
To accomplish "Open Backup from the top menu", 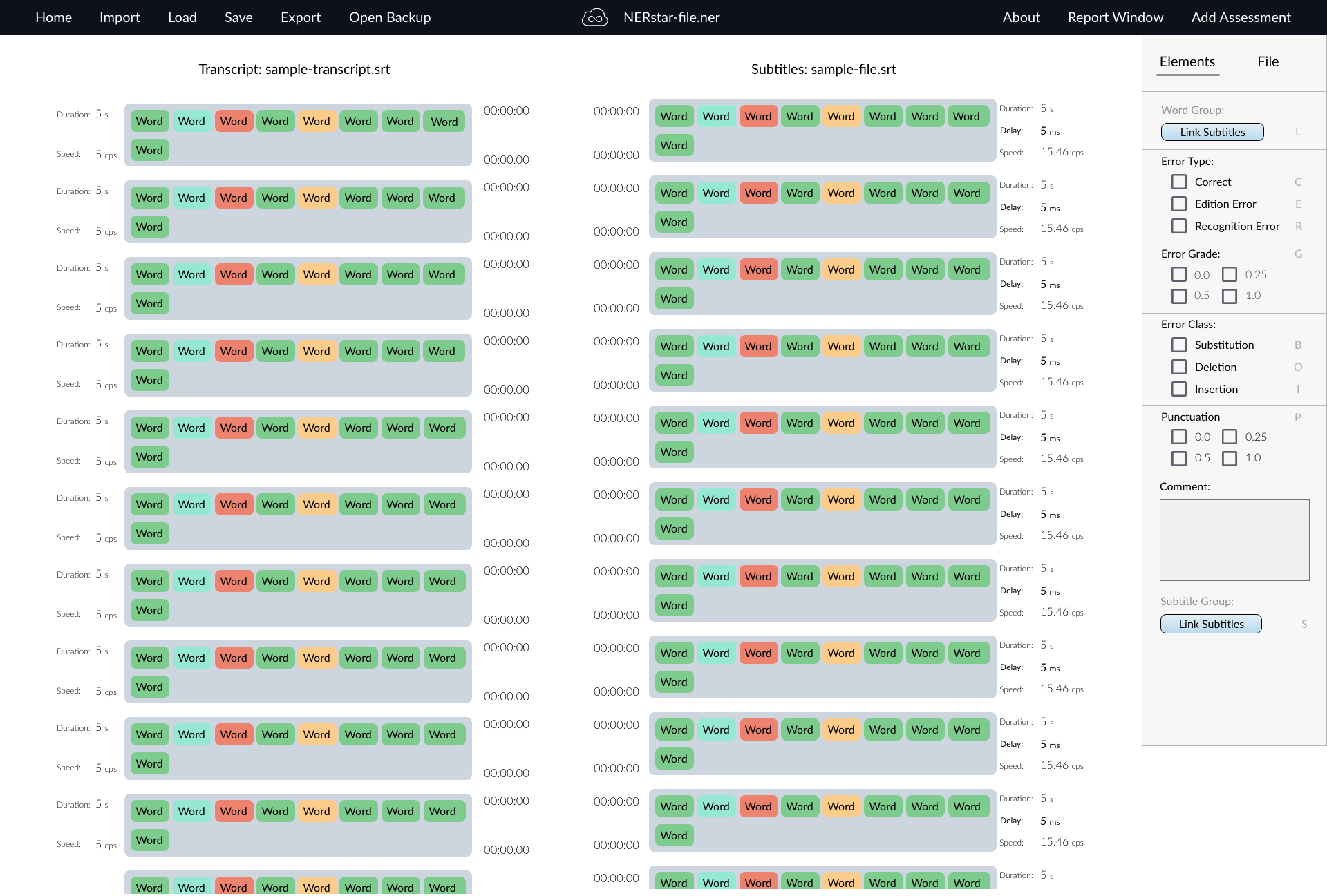I will point(390,17).
